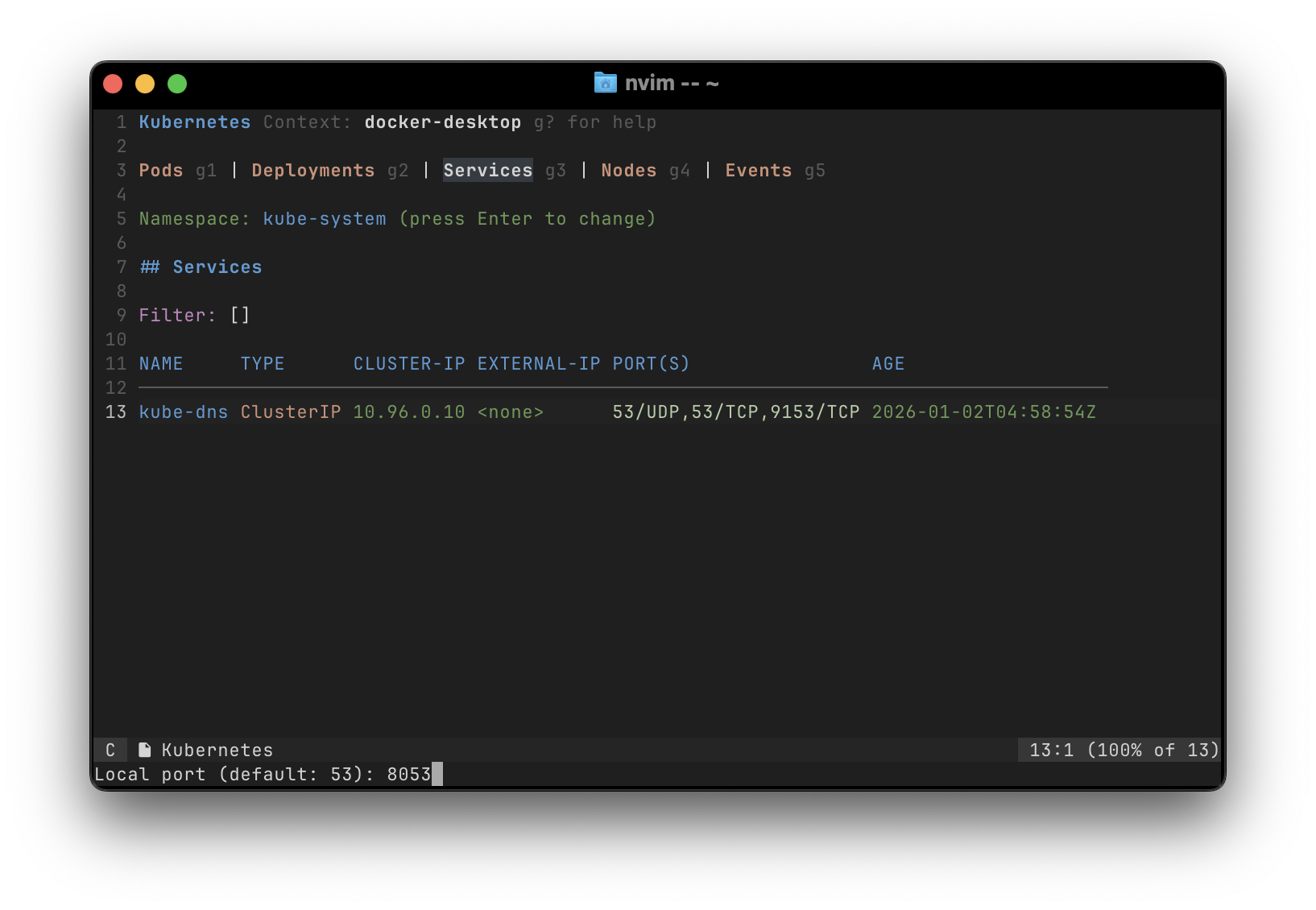Screen dimensions: 1316x910
Task: Switch to the Pods tab
Action: [x=161, y=171]
